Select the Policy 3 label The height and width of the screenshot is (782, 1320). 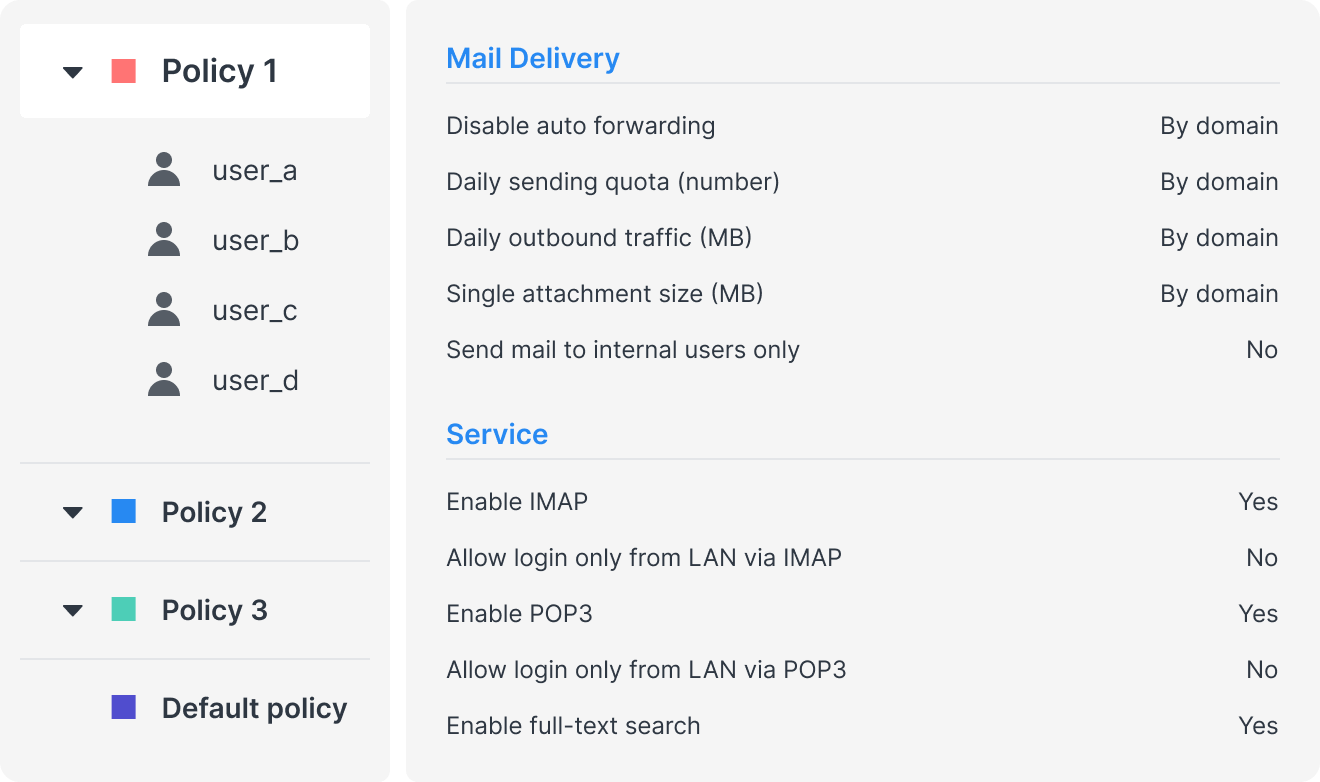pos(214,610)
